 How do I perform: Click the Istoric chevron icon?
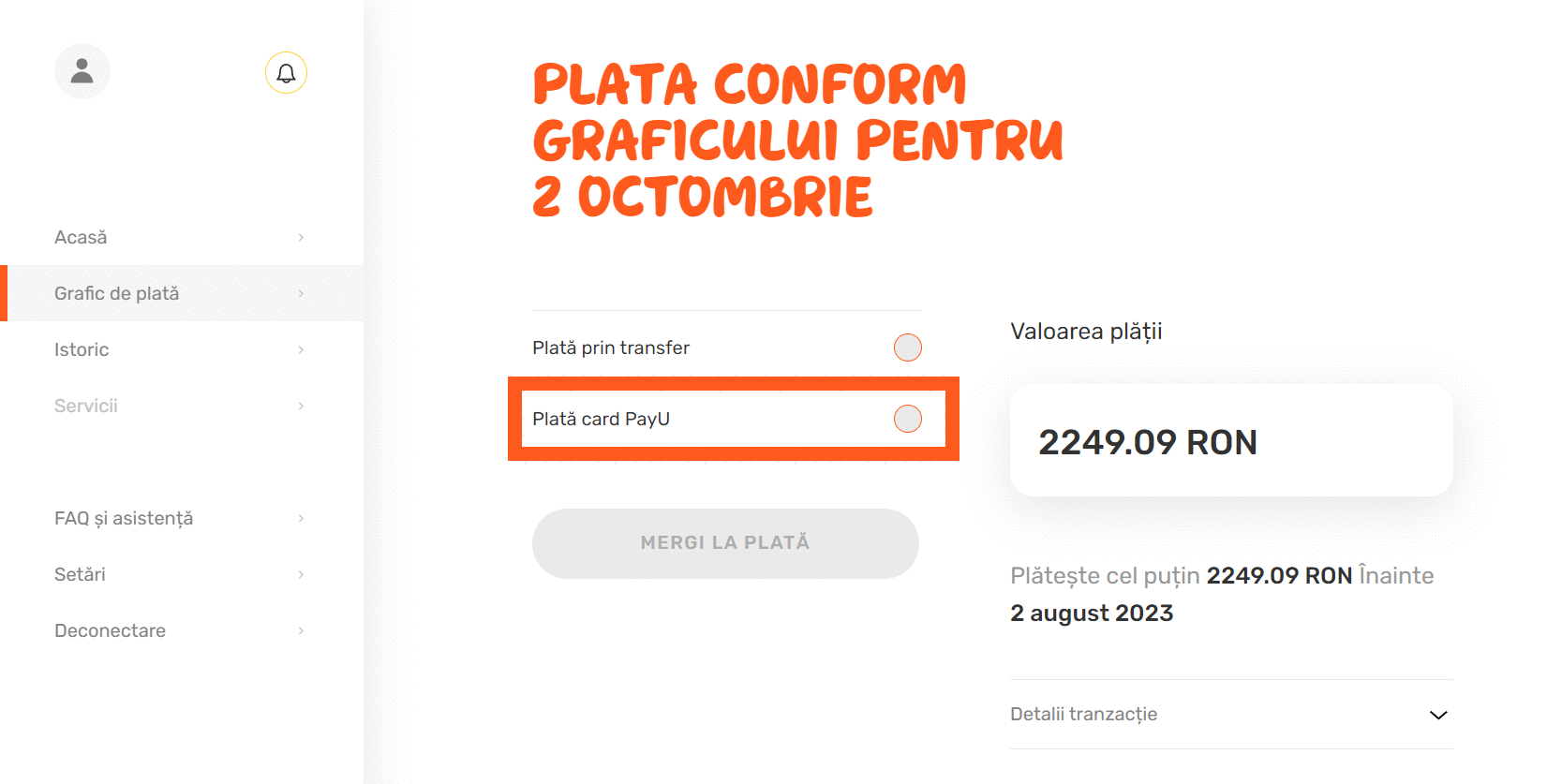(301, 349)
